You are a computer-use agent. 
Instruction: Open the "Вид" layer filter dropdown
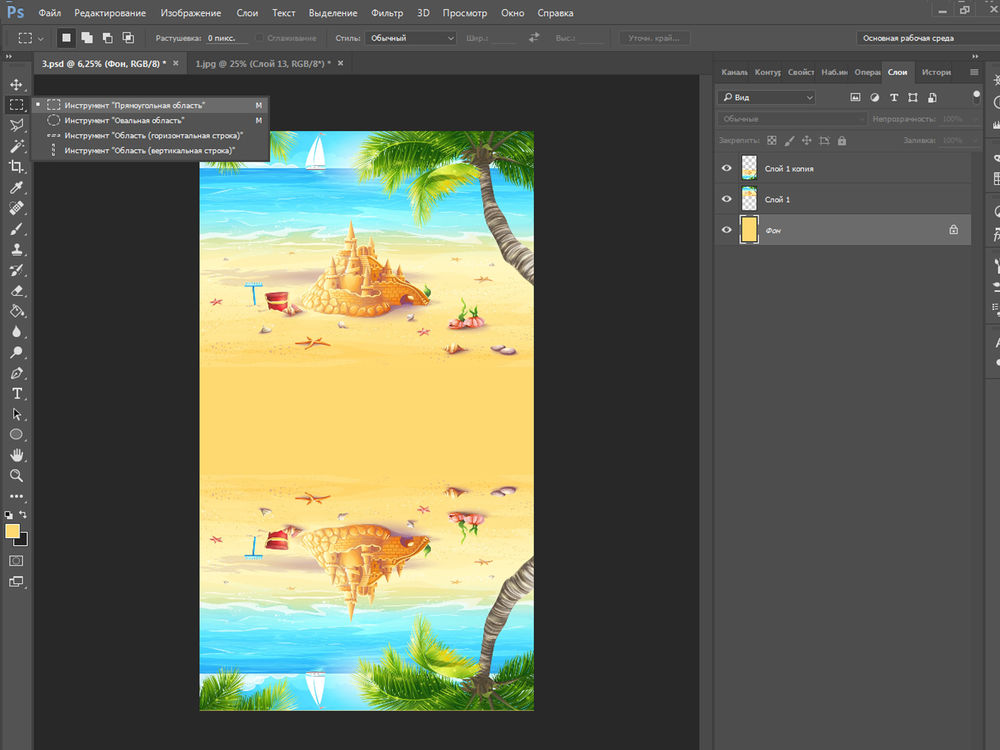pyautogui.click(x=766, y=97)
